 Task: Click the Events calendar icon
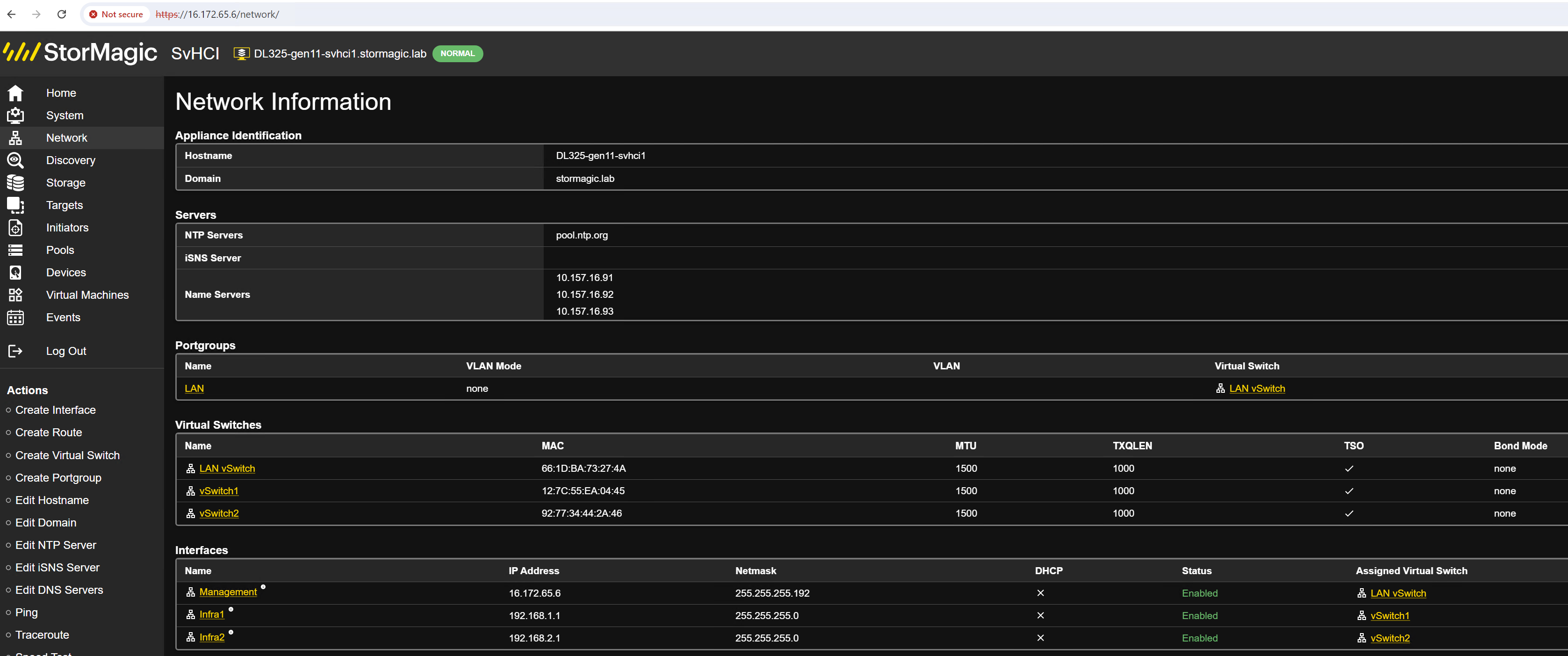click(x=15, y=317)
